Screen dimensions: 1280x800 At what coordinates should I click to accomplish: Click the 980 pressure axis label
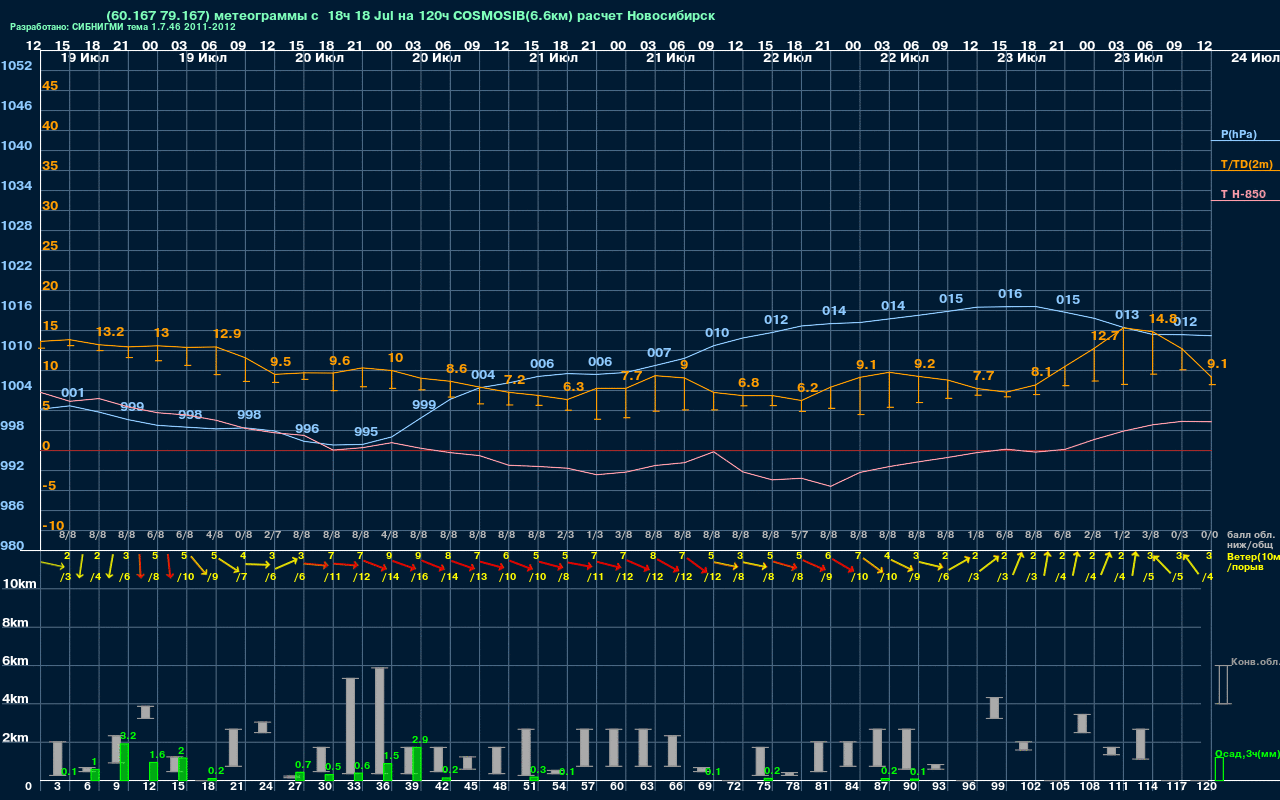pos(12,546)
